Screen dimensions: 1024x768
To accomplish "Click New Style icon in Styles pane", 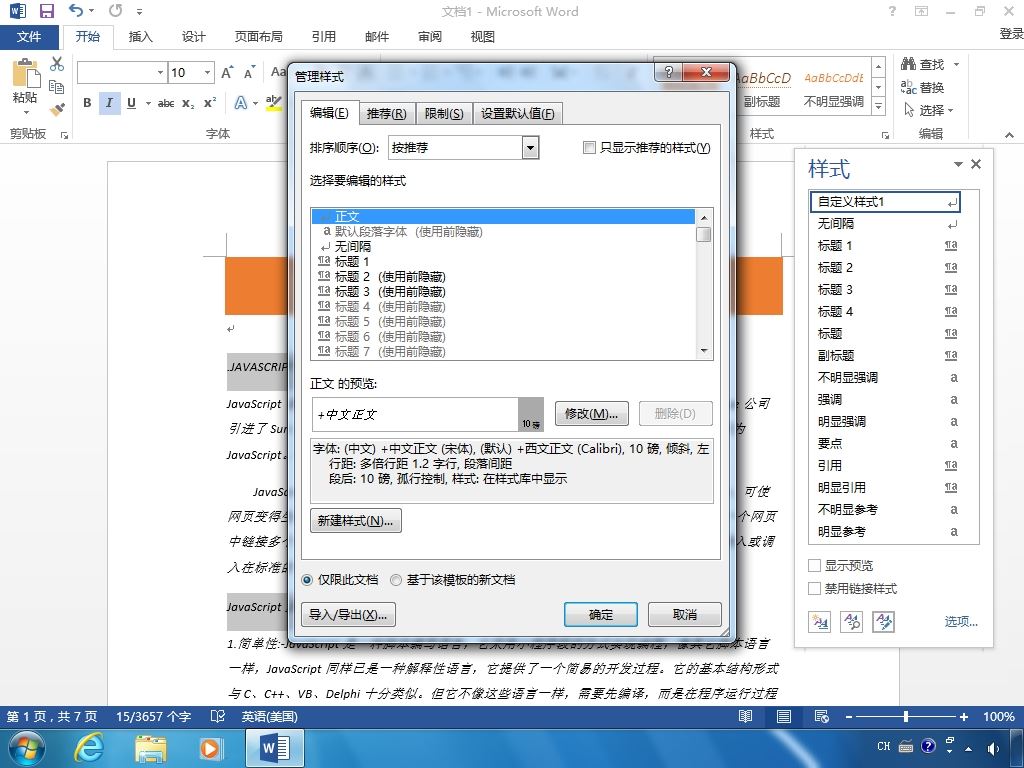I will [x=820, y=621].
